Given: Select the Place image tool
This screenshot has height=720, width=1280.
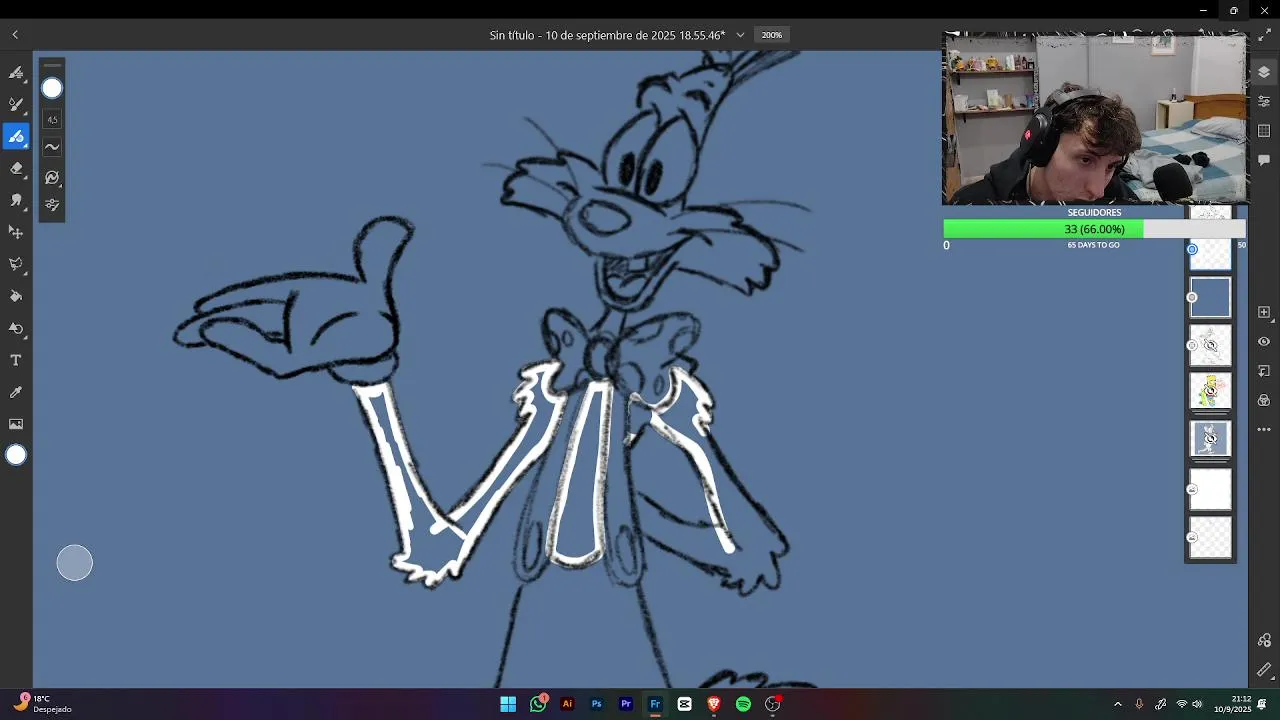Looking at the screenshot, I should pos(16,424).
